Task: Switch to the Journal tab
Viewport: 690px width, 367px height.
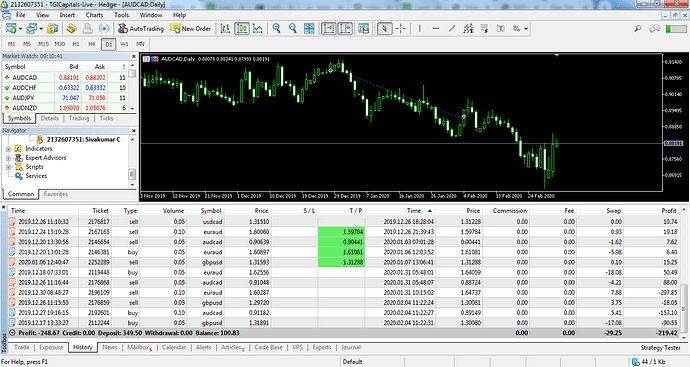Action: (x=351, y=347)
